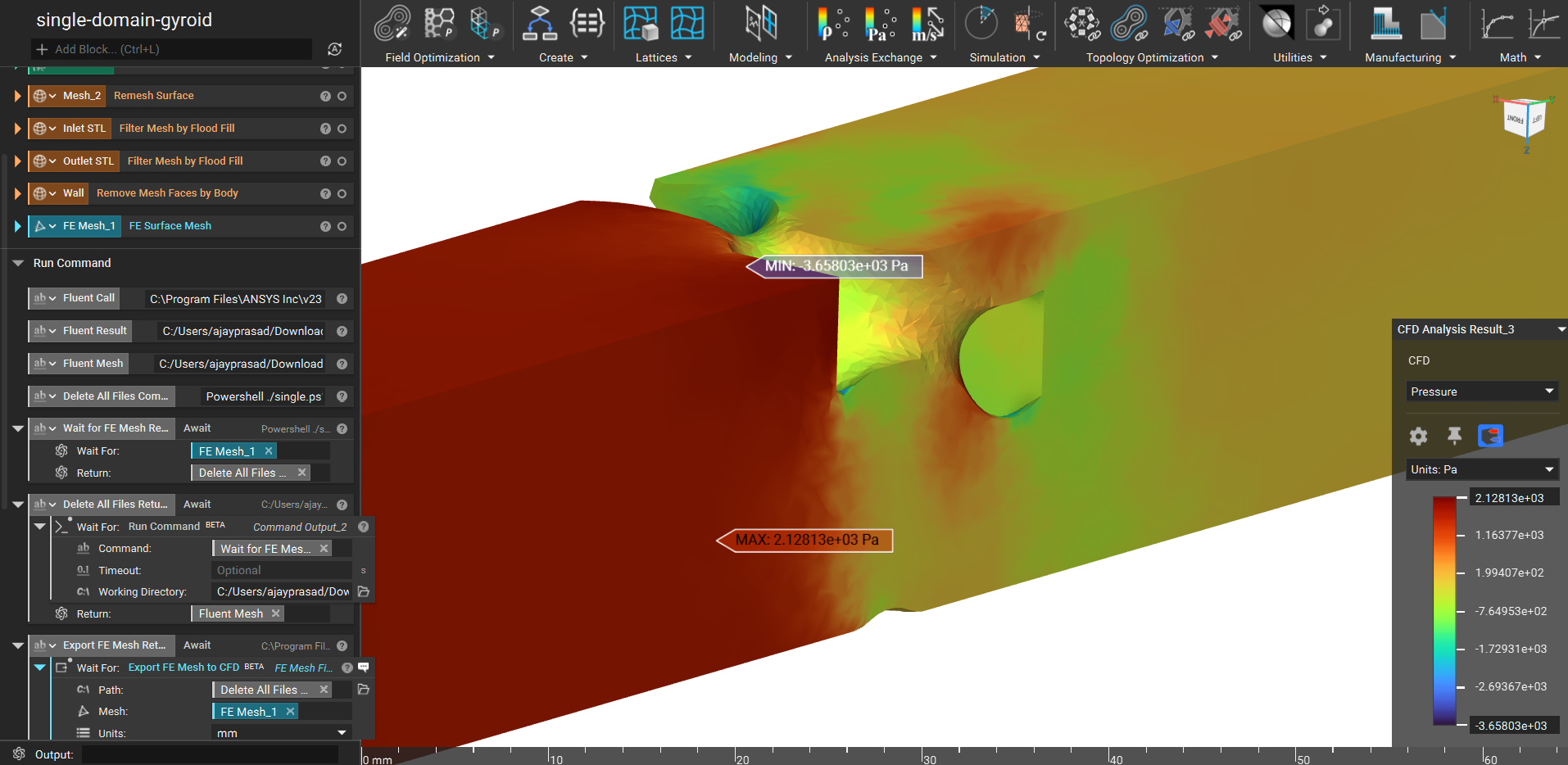The height and width of the screenshot is (765, 1568).
Task: Click the settings gear in CFD panel
Action: [x=1418, y=437]
